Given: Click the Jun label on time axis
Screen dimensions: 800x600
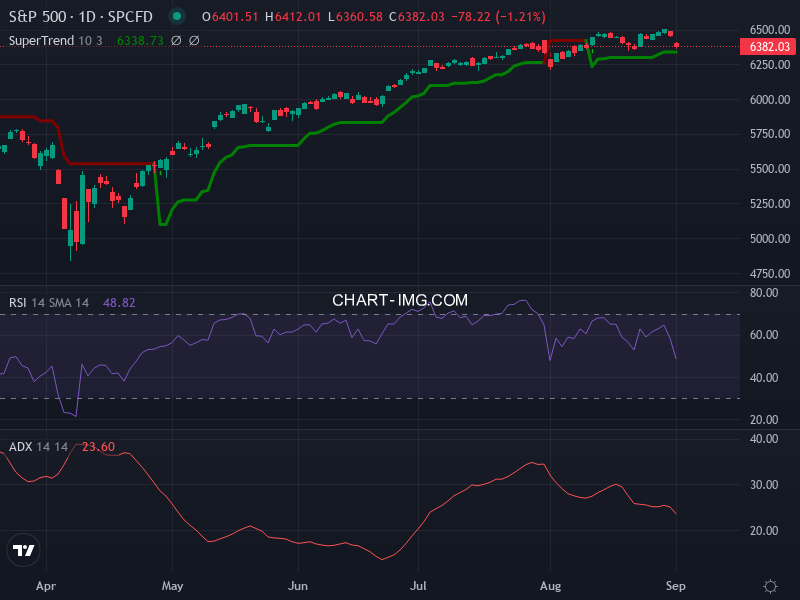Looking at the screenshot, I should point(298,586).
